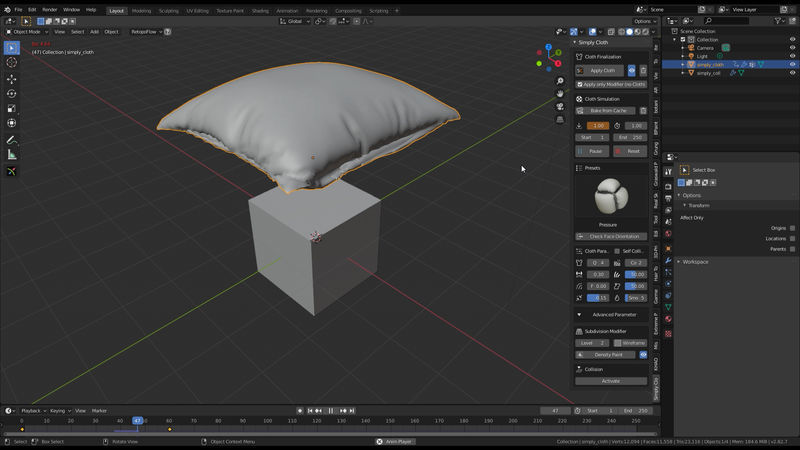The width and height of the screenshot is (800, 450).
Task: Click the Reset simulation button
Action: click(x=630, y=151)
